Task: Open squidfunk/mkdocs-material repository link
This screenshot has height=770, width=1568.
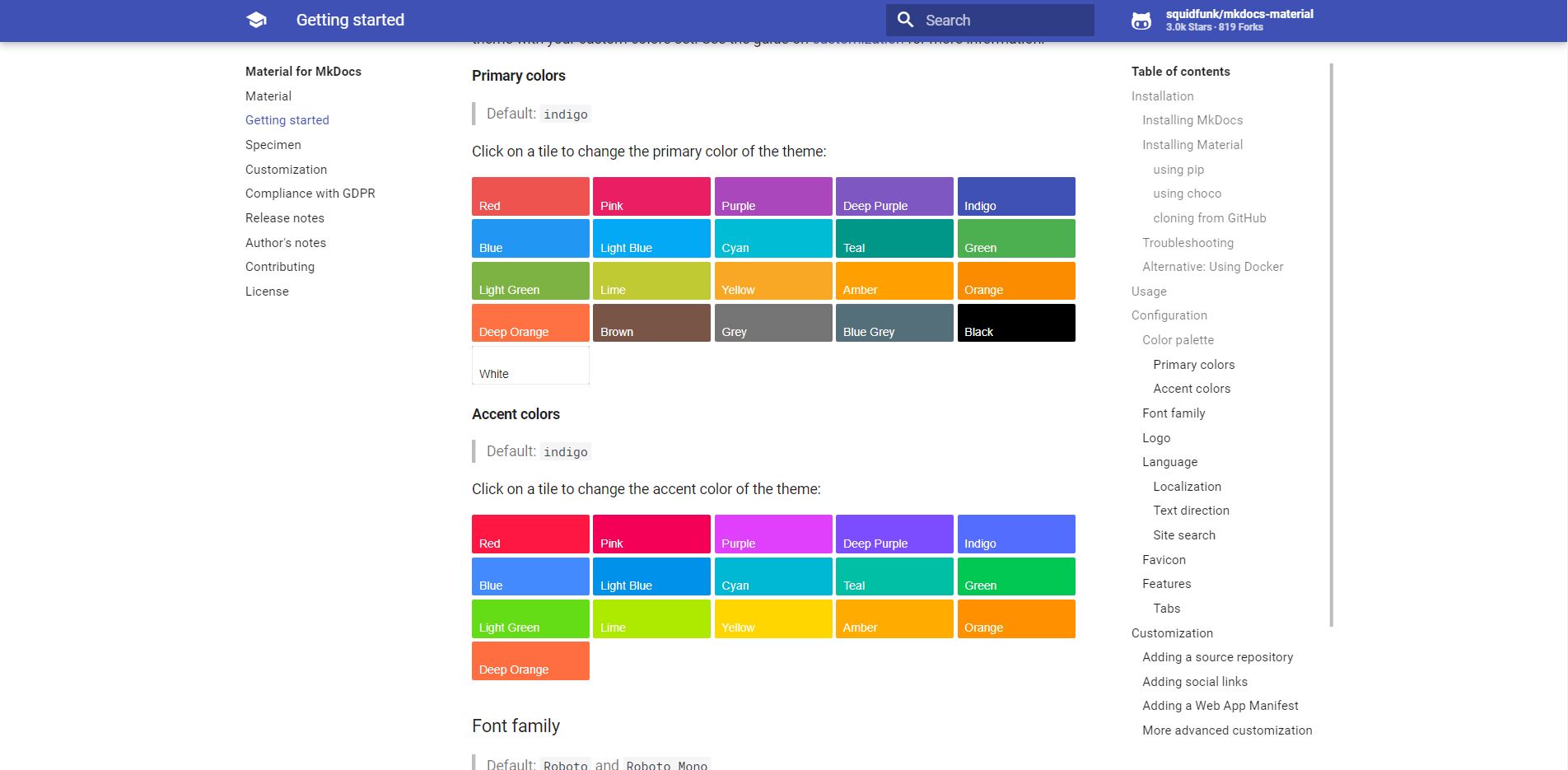Action: [x=1239, y=15]
